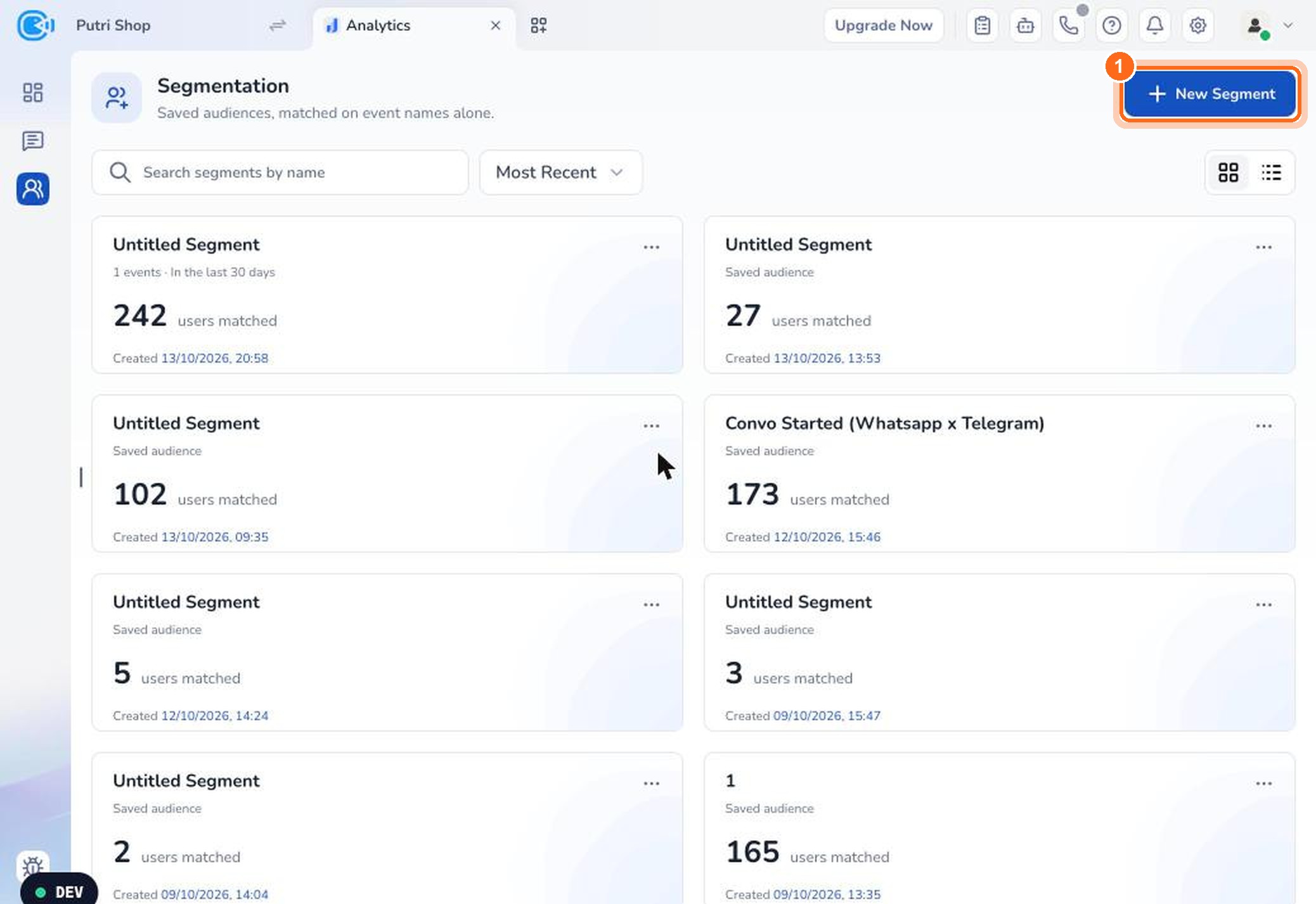Close the Analytics tab
1316x904 pixels.
point(496,25)
